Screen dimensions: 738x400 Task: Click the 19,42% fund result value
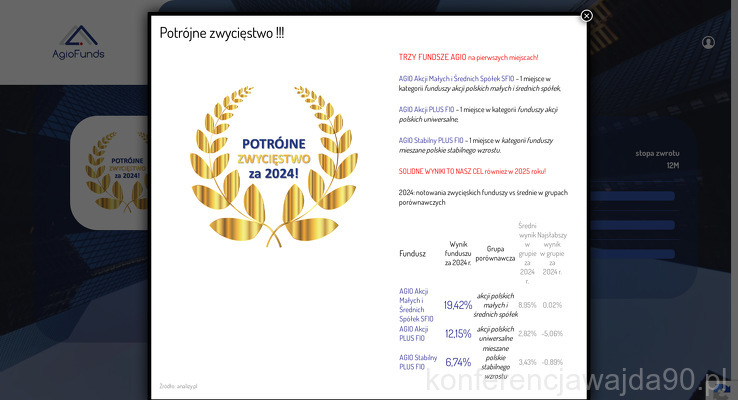point(458,305)
